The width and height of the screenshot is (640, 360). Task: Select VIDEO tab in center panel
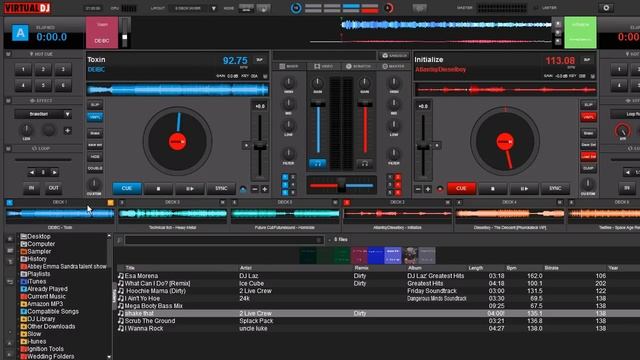[324, 66]
